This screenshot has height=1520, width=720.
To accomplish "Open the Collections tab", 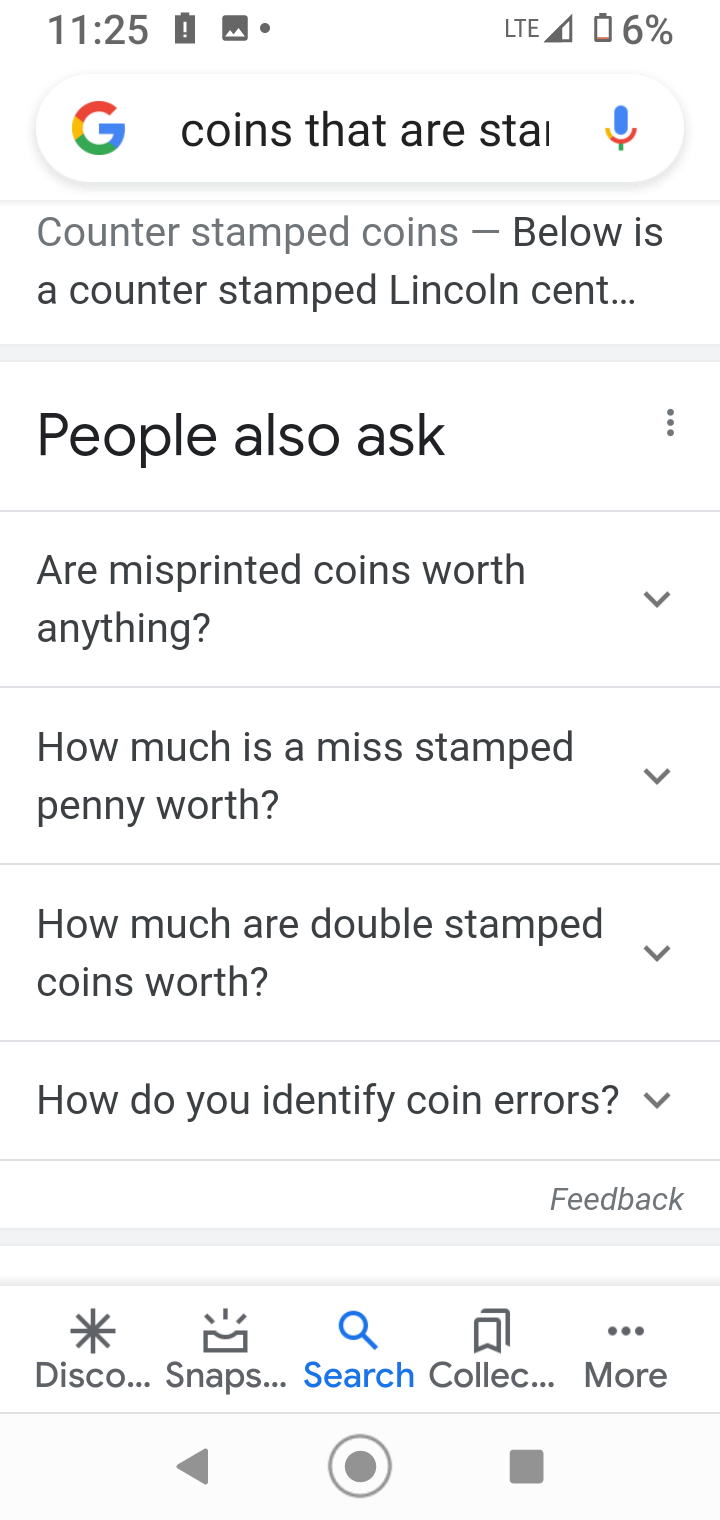I will tap(491, 1350).
